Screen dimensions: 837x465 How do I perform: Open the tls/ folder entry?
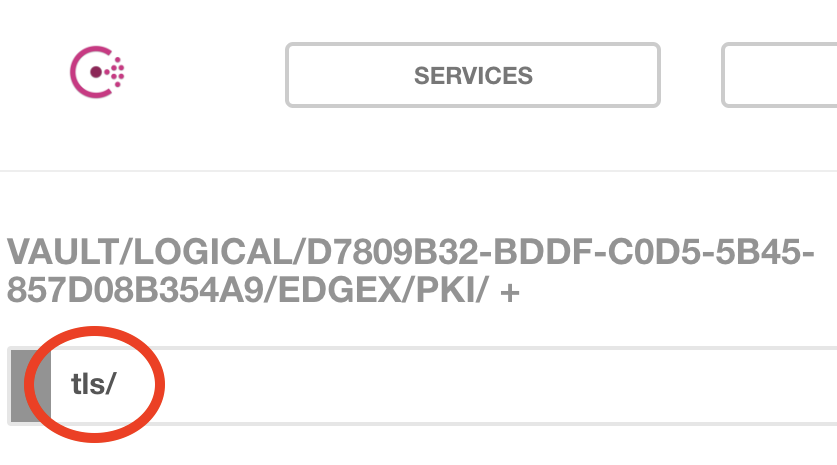coord(93,385)
